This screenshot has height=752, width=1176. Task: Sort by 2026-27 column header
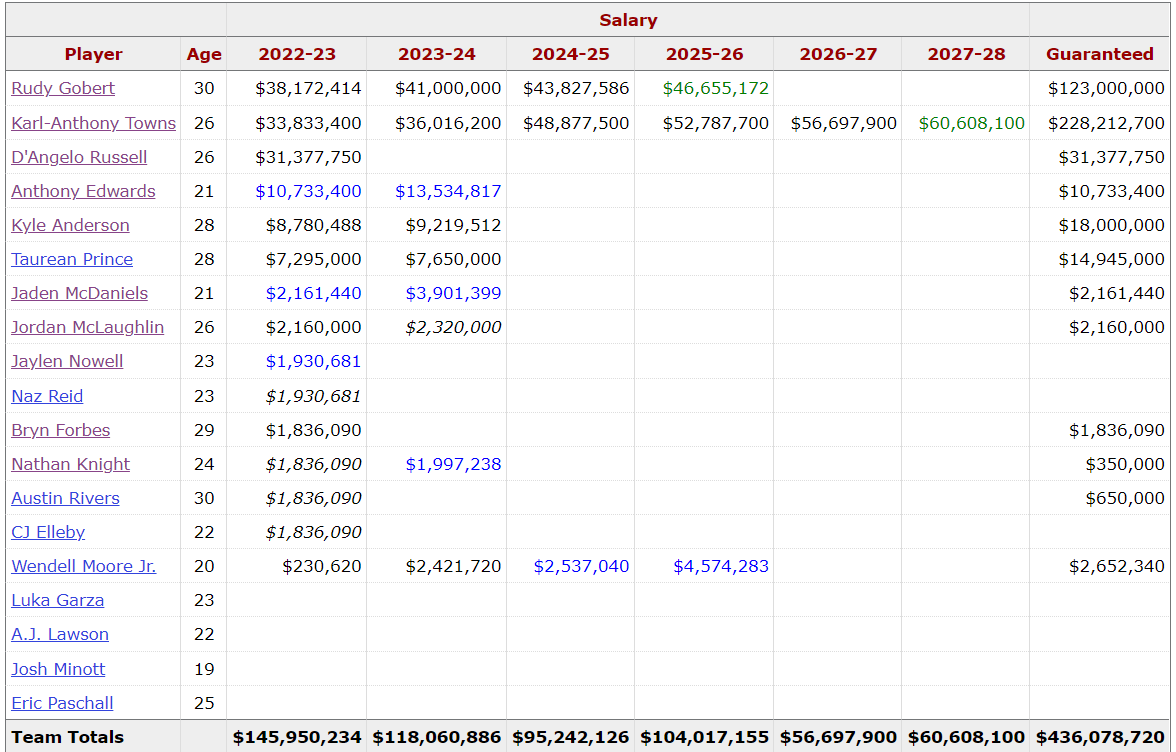[838, 54]
